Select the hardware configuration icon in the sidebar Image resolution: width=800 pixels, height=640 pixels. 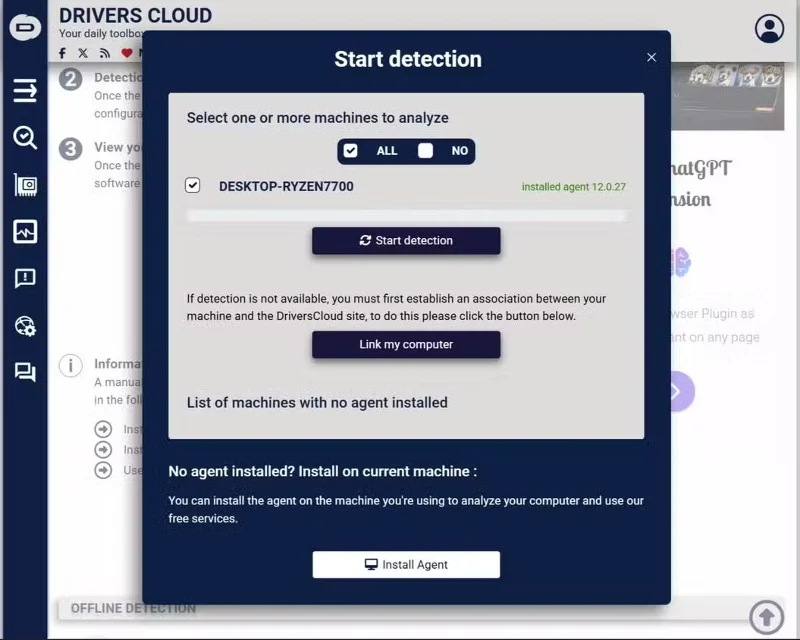coord(25,185)
